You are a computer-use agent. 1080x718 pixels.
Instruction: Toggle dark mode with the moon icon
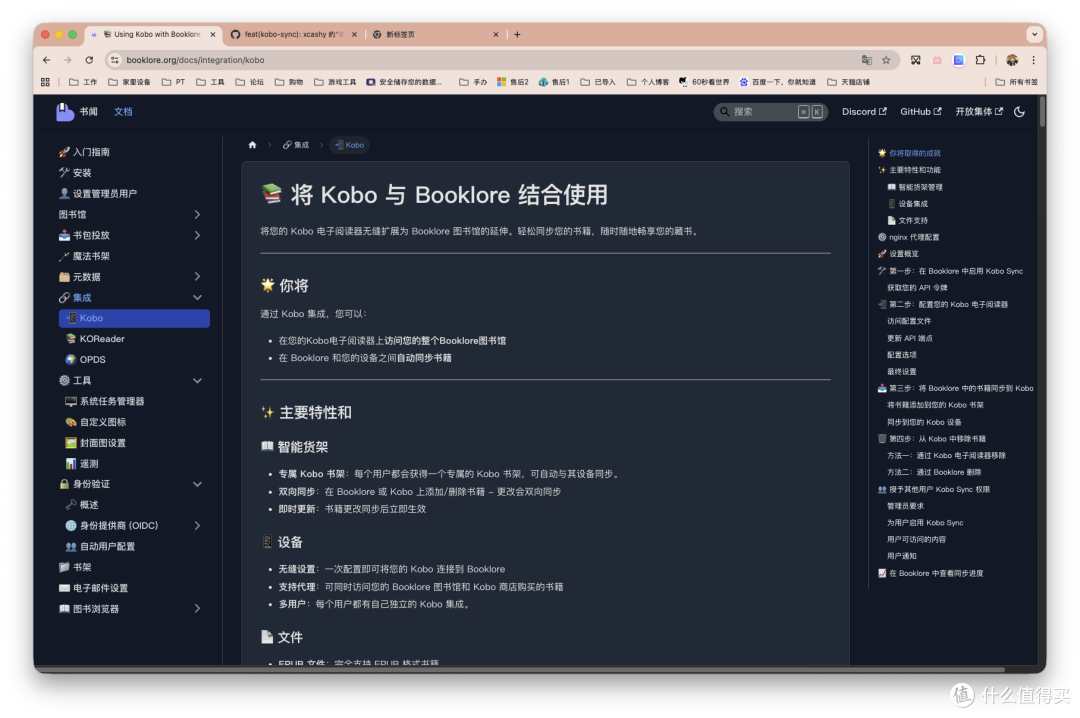click(1019, 112)
